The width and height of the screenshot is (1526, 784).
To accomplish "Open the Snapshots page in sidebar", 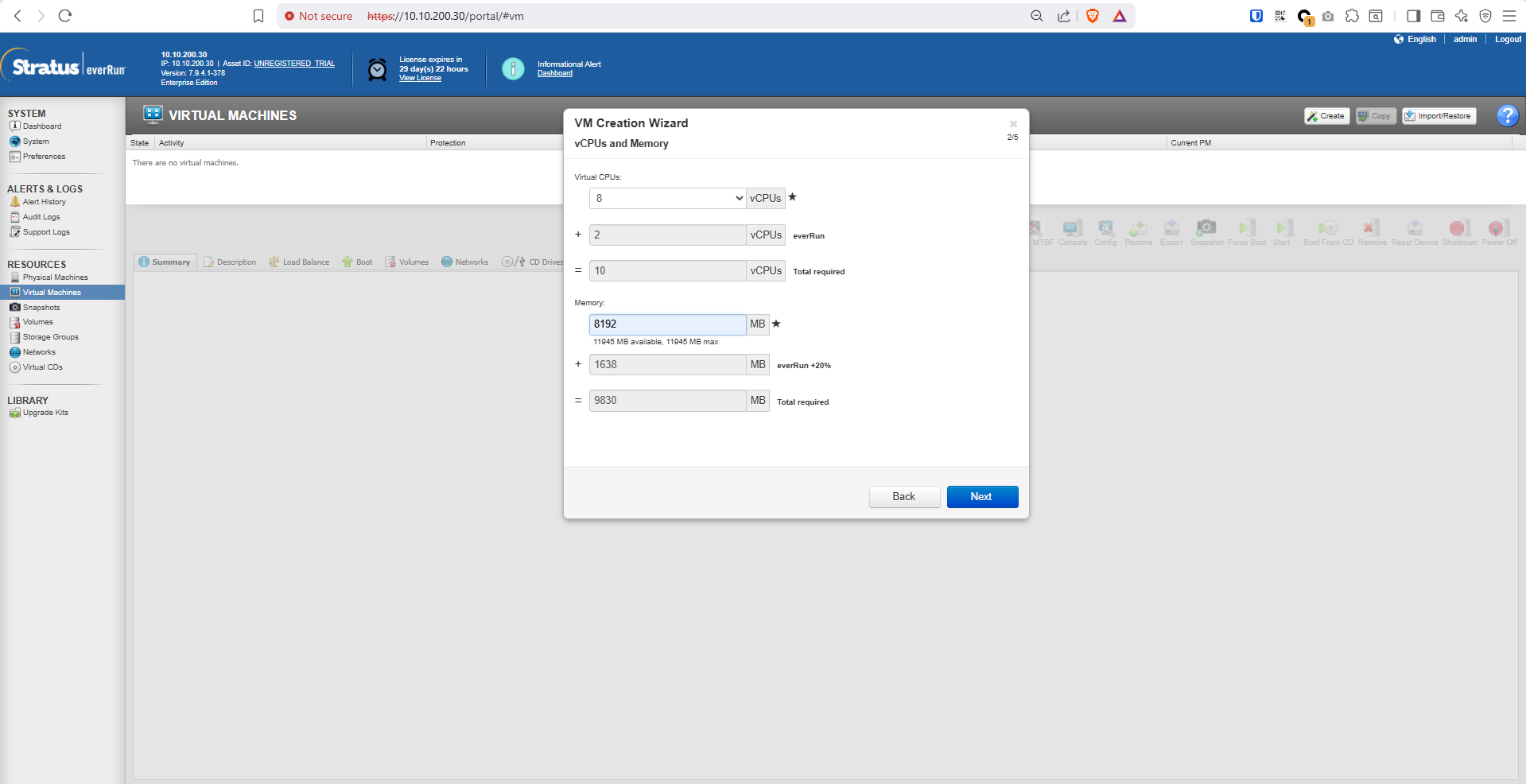I will tap(41, 308).
